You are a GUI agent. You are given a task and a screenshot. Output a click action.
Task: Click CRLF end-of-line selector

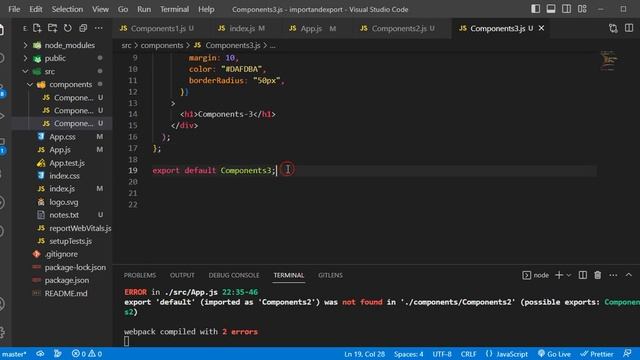tap(468, 354)
